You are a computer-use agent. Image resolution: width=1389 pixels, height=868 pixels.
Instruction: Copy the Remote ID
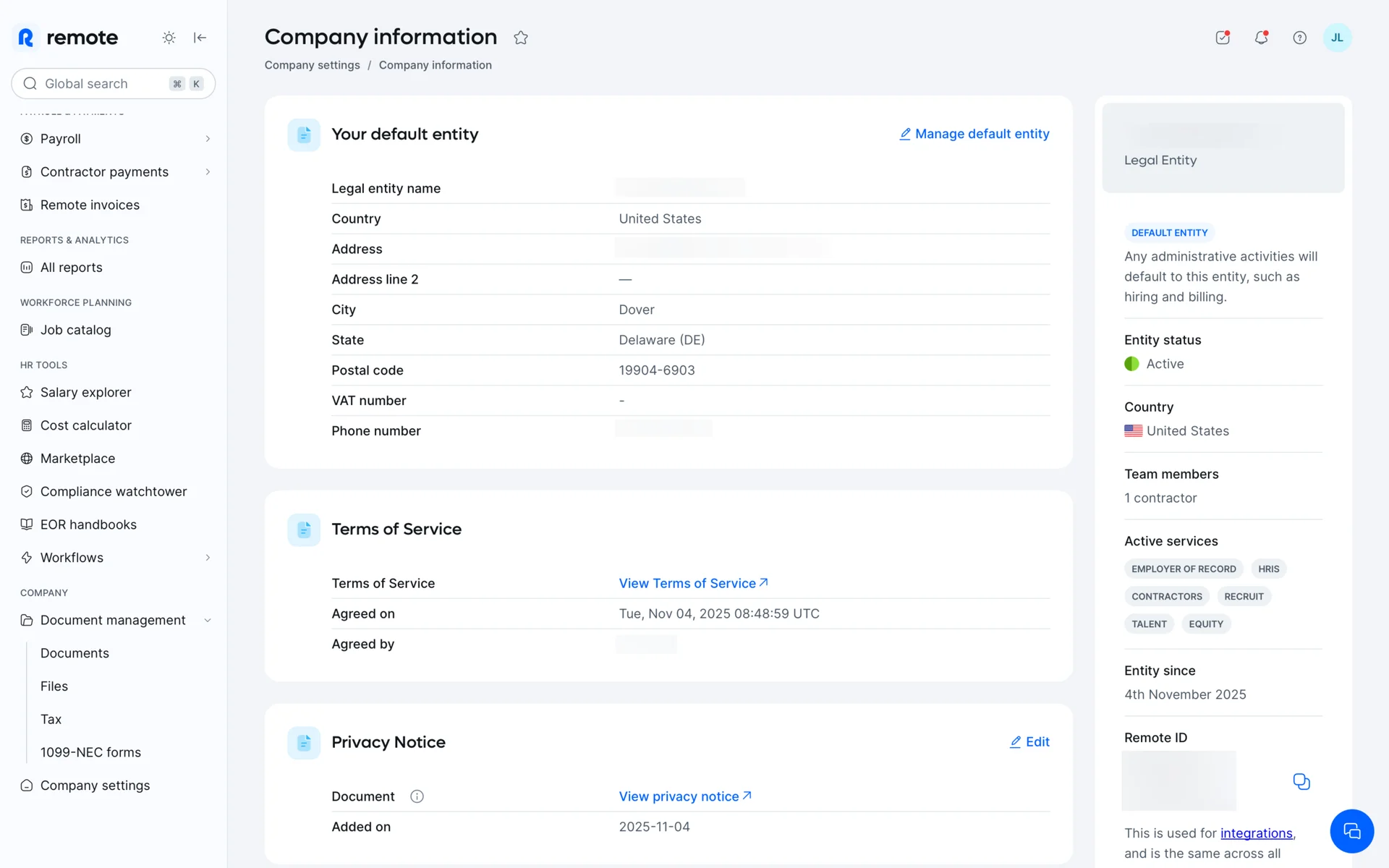[x=1301, y=781]
